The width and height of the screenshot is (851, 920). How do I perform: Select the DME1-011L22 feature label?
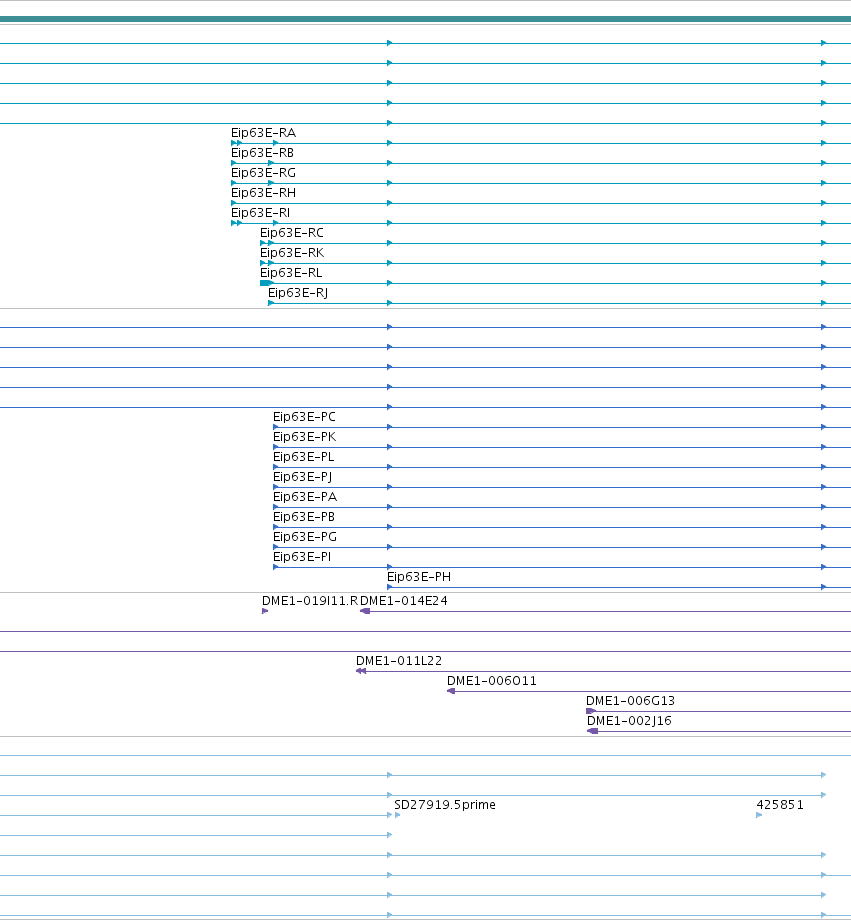tap(399, 661)
